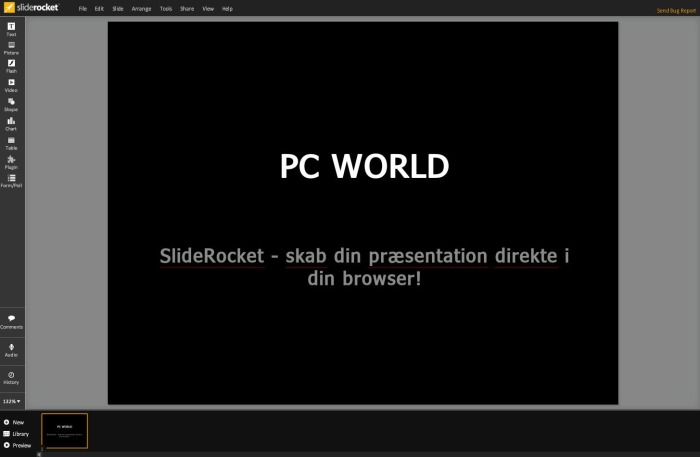
Task: Add a New slide
Action: pos(14,422)
